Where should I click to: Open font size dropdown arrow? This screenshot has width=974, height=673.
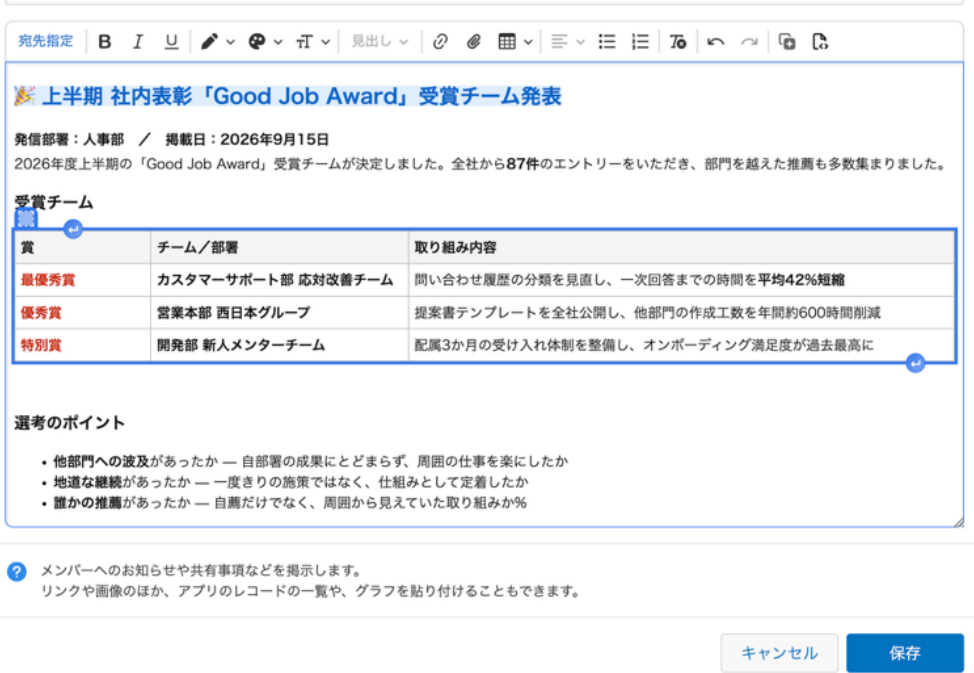click(x=325, y=42)
